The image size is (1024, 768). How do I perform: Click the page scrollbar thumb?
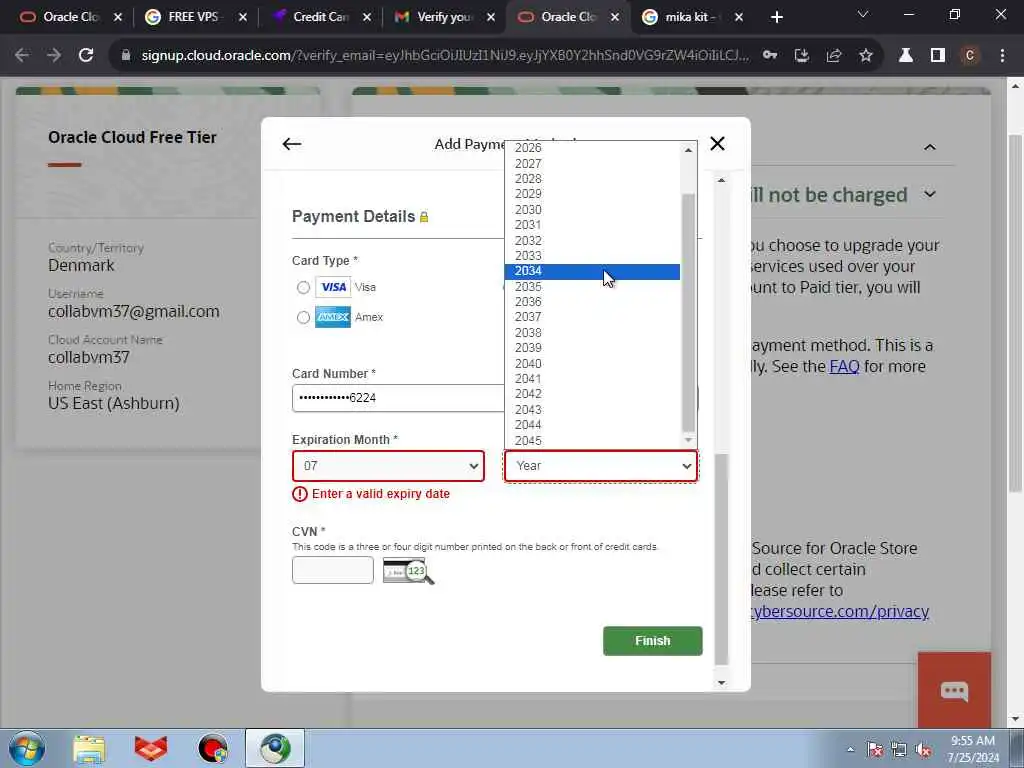[1015, 313]
